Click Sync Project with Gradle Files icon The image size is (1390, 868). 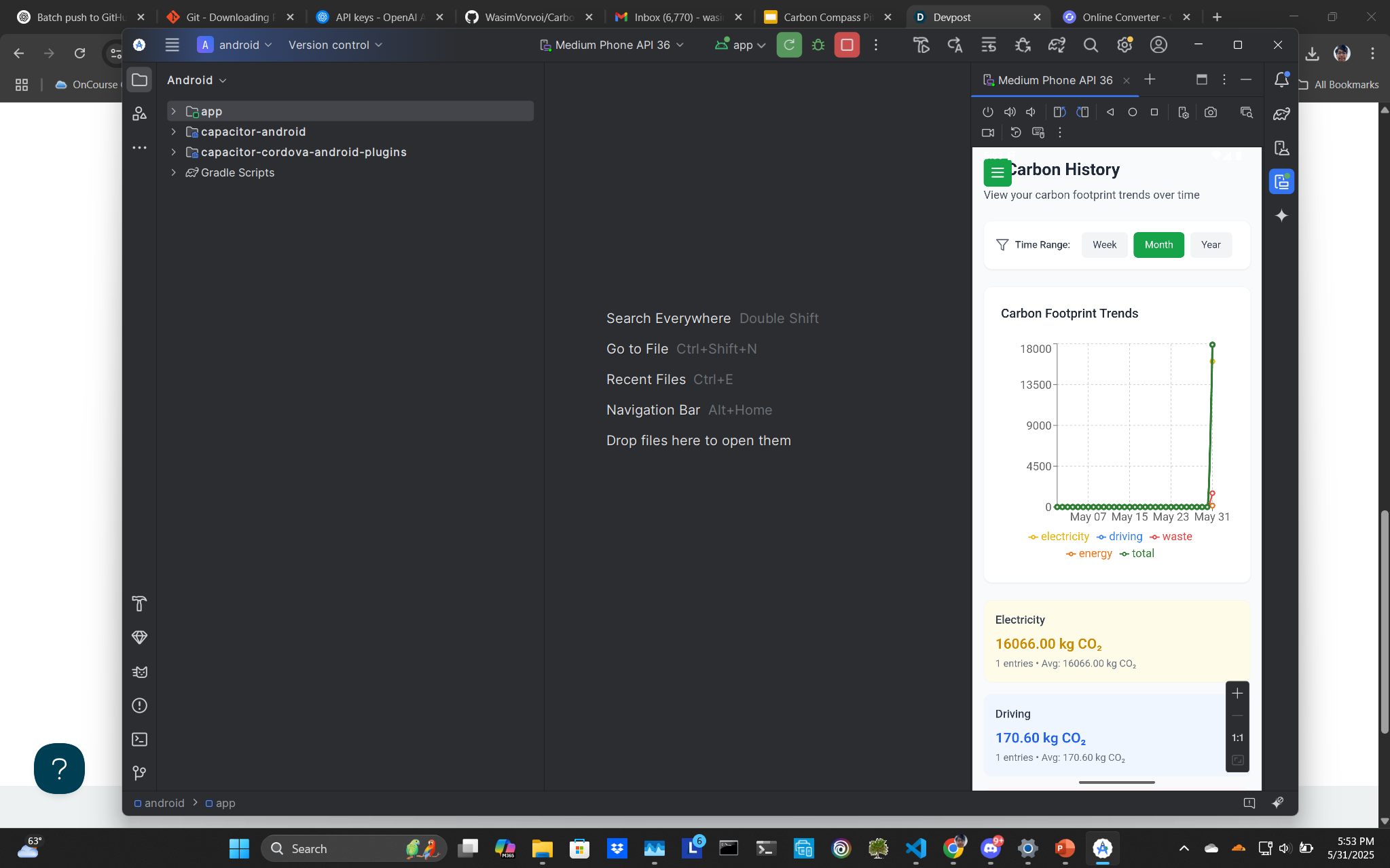click(x=1056, y=45)
